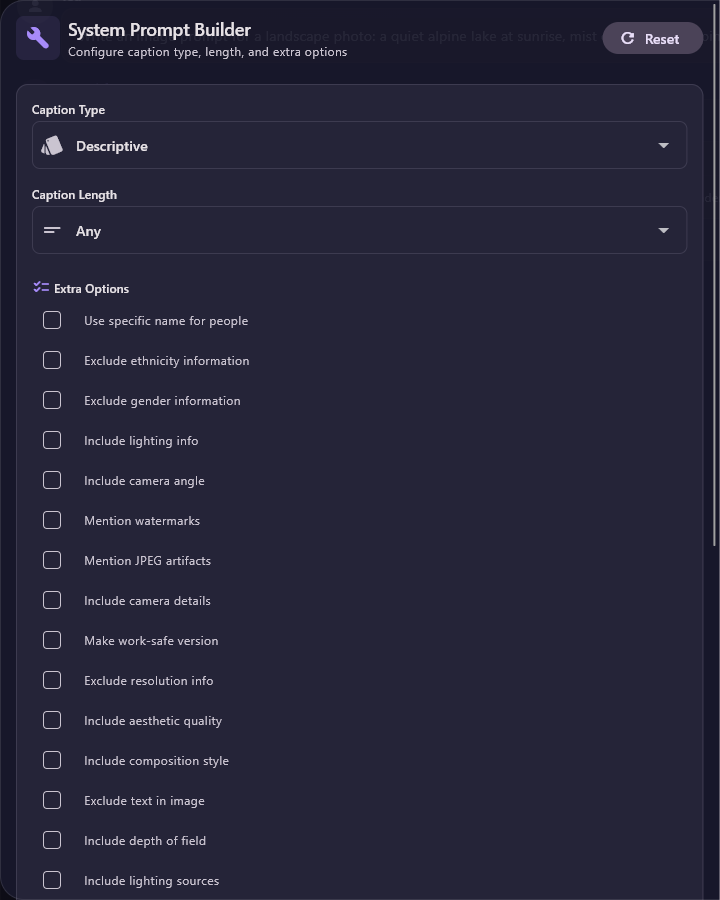Viewport: 720px width, 900px height.
Task: Check Exclude ethnicity information
Action: [x=52, y=360]
